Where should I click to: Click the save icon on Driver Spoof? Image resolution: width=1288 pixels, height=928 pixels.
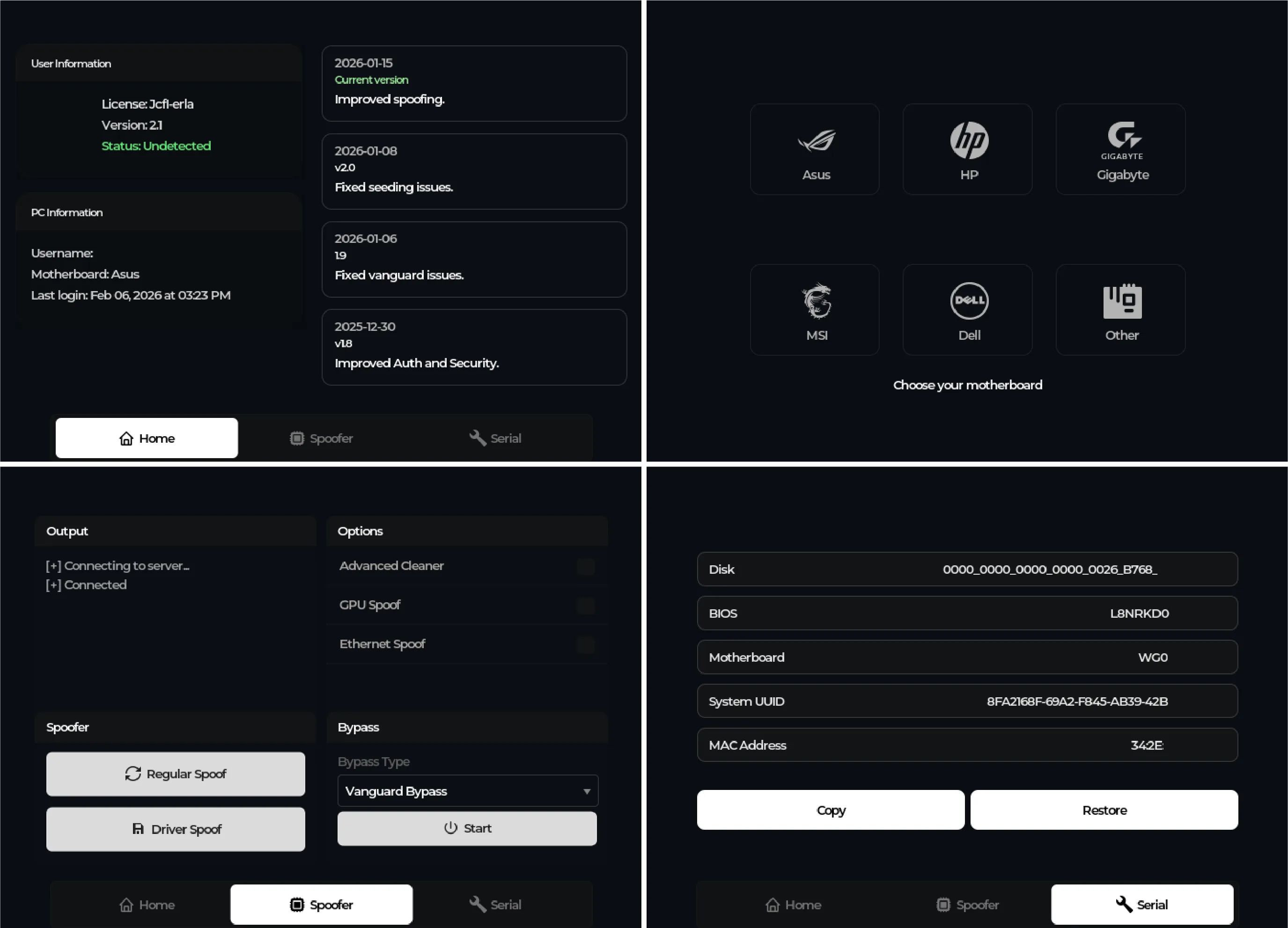point(138,829)
